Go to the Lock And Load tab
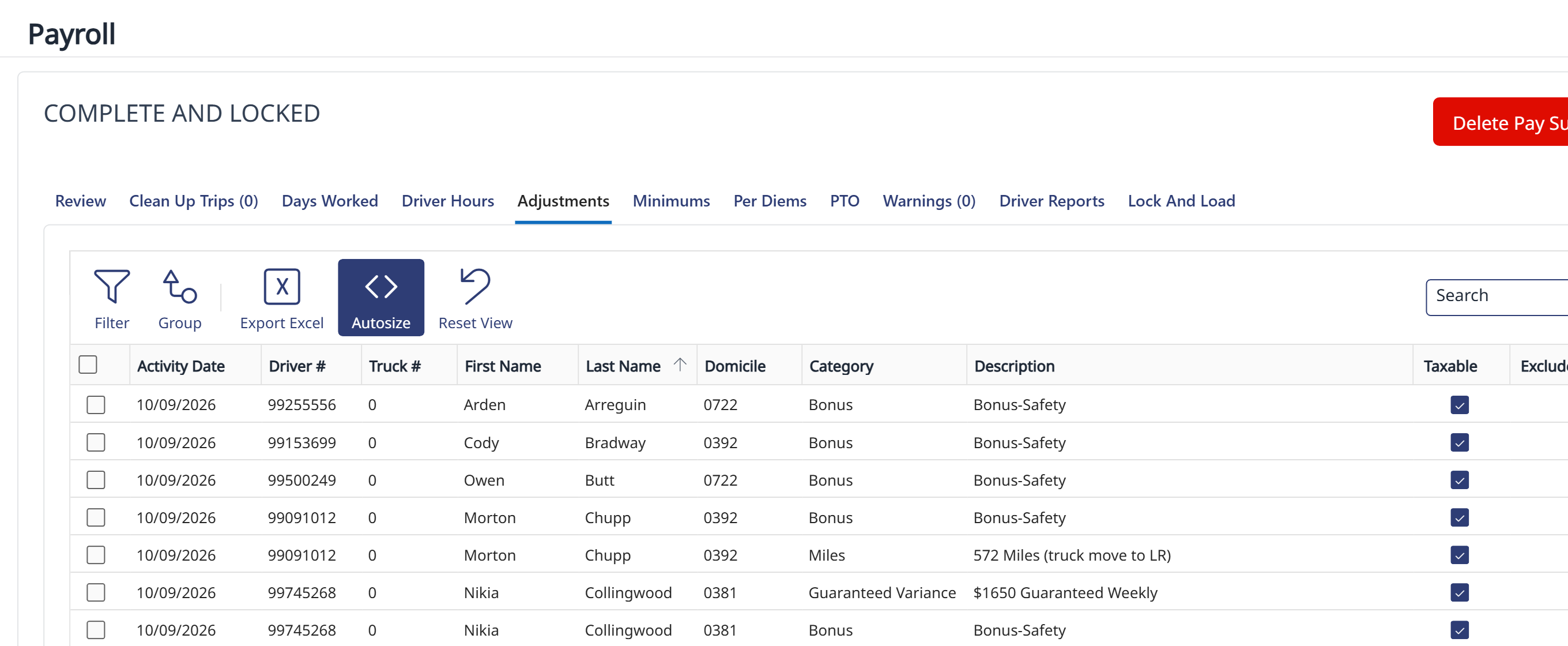The image size is (1568, 646). [1182, 201]
